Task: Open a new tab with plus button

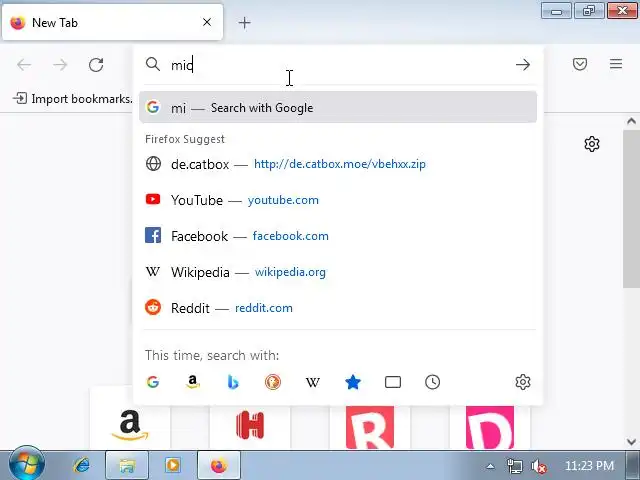Action: [244, 23]
